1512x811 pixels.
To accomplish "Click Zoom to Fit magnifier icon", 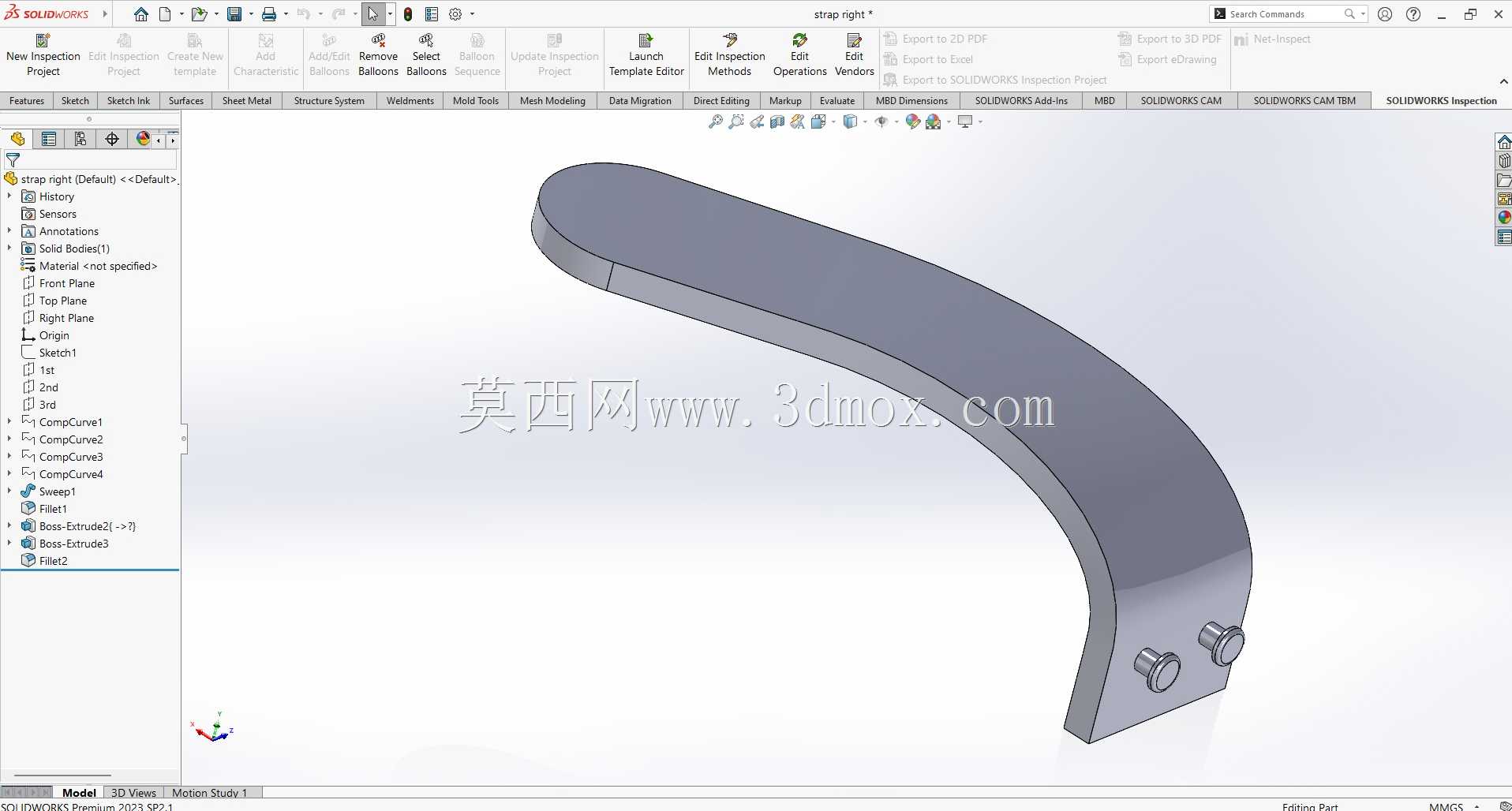I will (716, 121).
